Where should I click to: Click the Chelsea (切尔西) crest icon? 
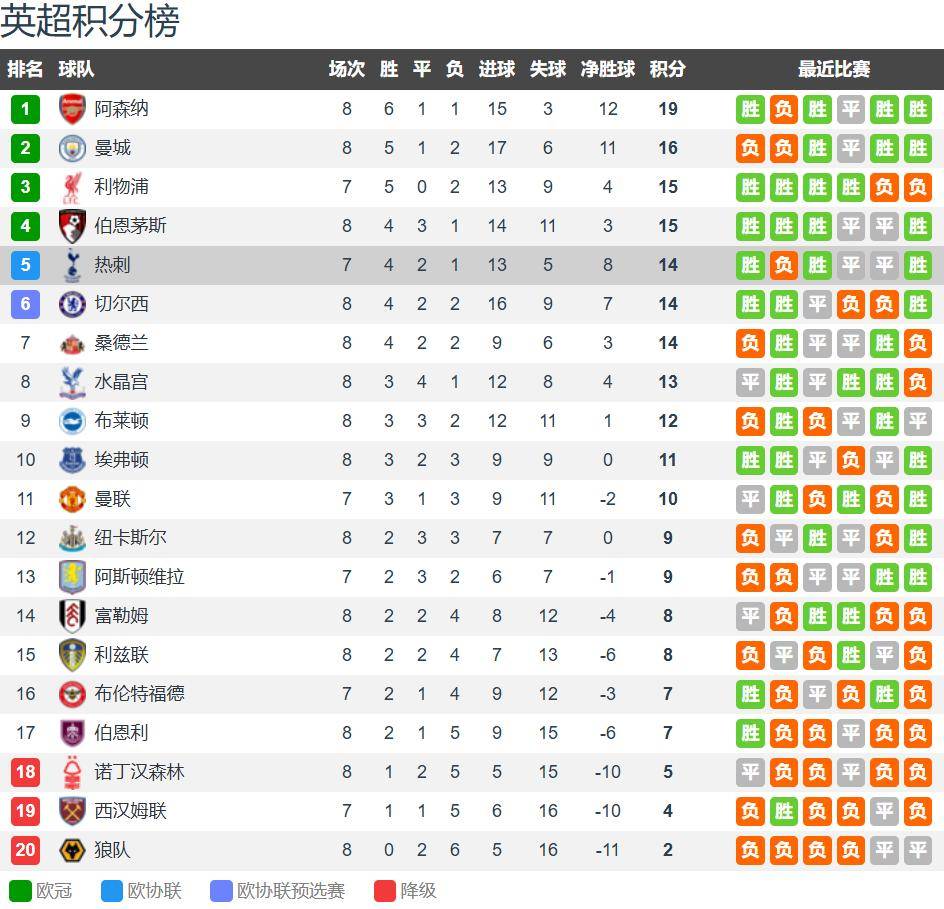point(72,304)
